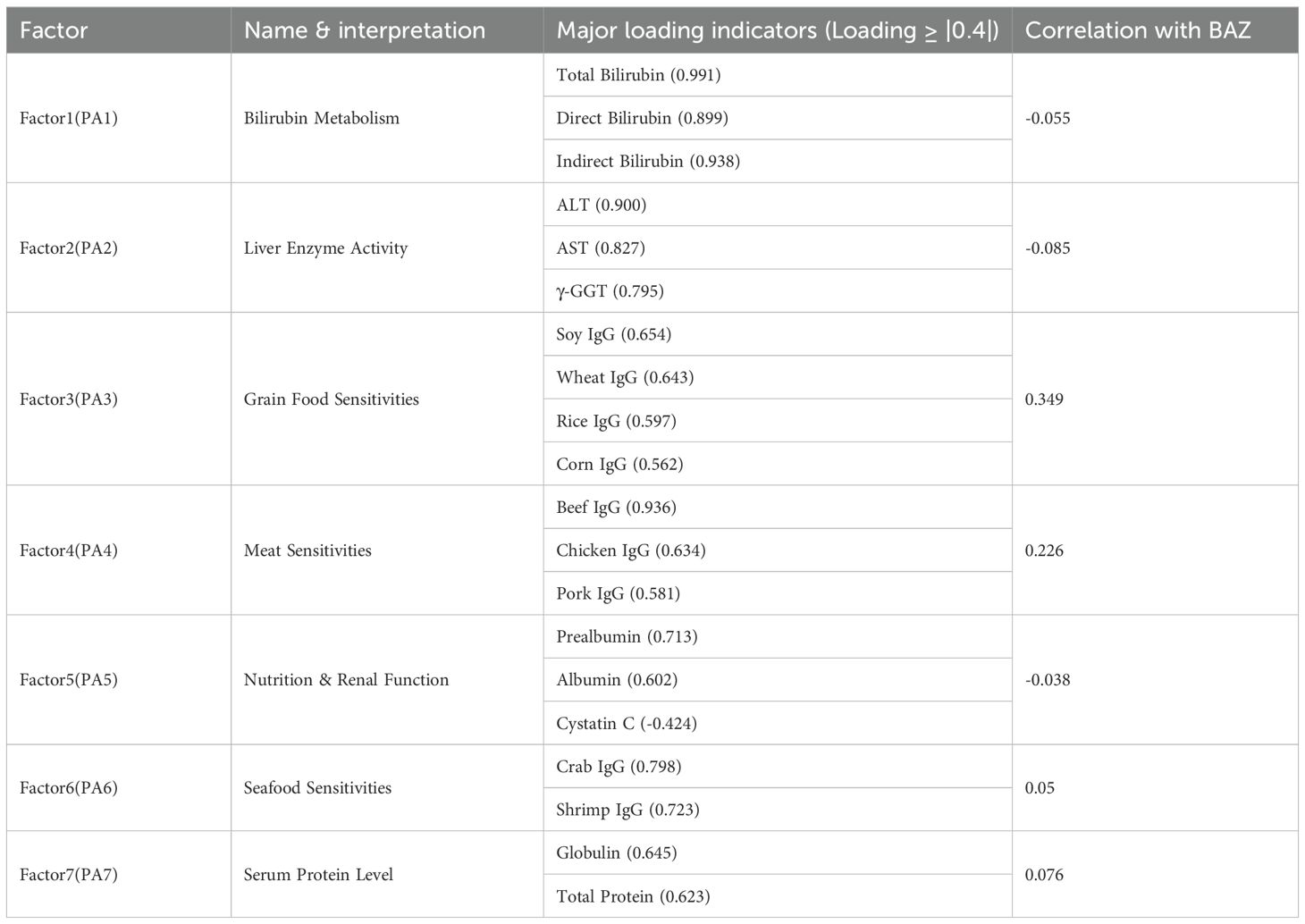This screenshot has height=924, width=1305.
Task: Click the Wheat IgG (0.643) cell
Action: (x=625, y=378)
